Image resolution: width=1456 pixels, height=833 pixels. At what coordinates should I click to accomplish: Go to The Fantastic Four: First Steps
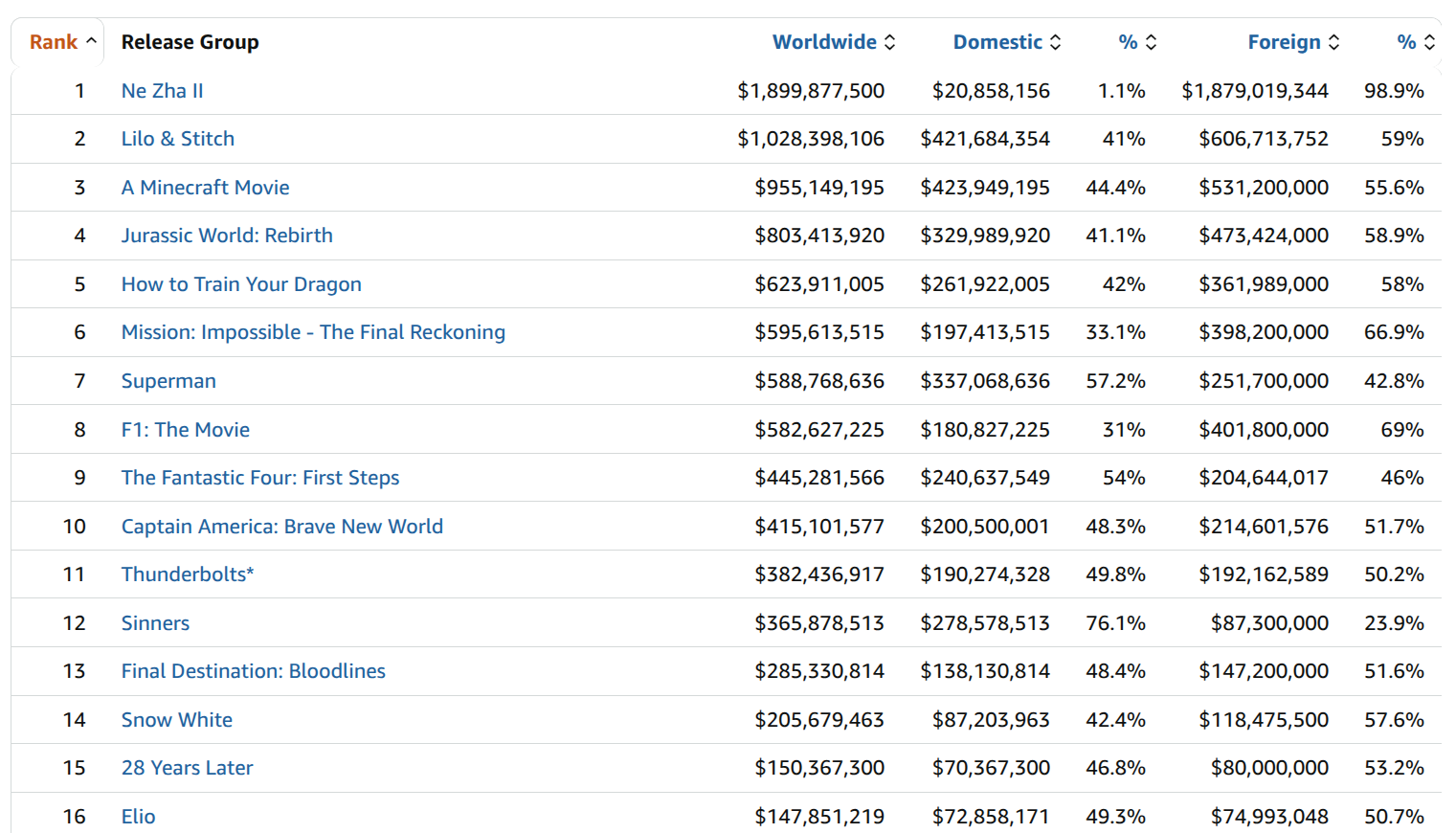(x=260, y=478)
